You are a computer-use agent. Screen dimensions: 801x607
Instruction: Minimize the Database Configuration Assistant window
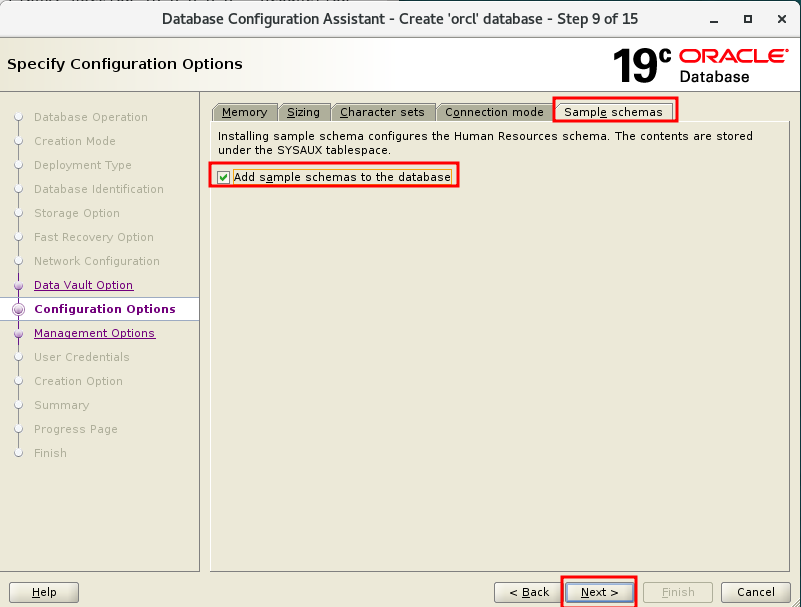(714, 19)
